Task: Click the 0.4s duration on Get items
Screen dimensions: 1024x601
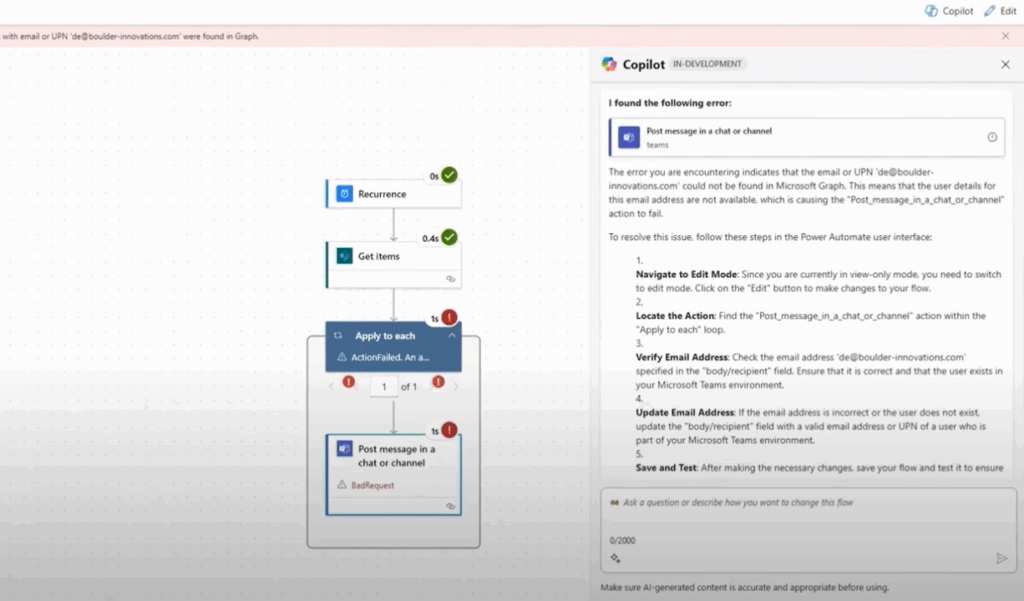Action: [430, 238]
